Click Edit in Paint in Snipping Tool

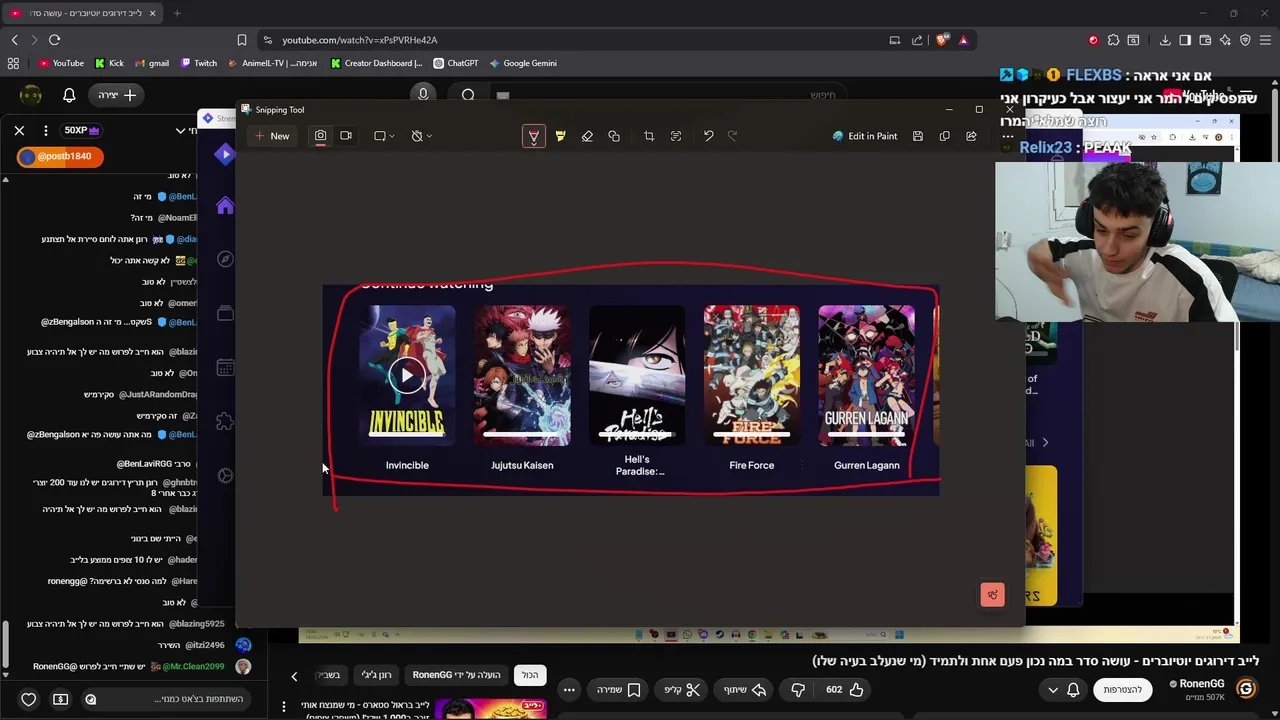[x=865, y=136]
